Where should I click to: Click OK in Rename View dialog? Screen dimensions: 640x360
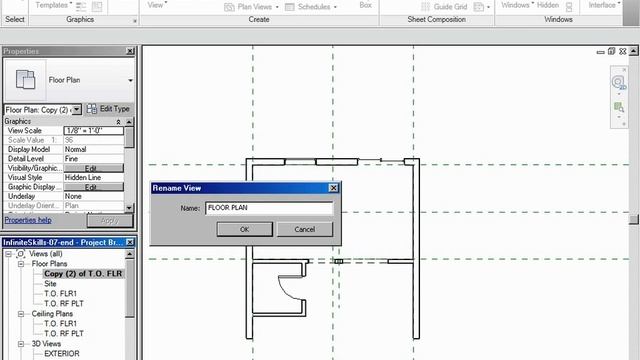coord(244,229)
